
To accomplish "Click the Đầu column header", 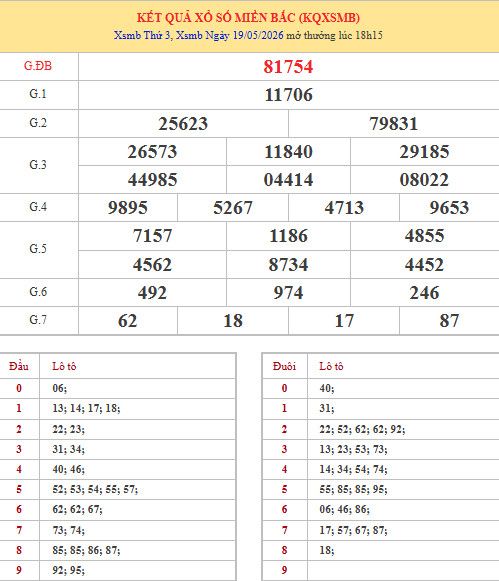I will pos(19,366).
